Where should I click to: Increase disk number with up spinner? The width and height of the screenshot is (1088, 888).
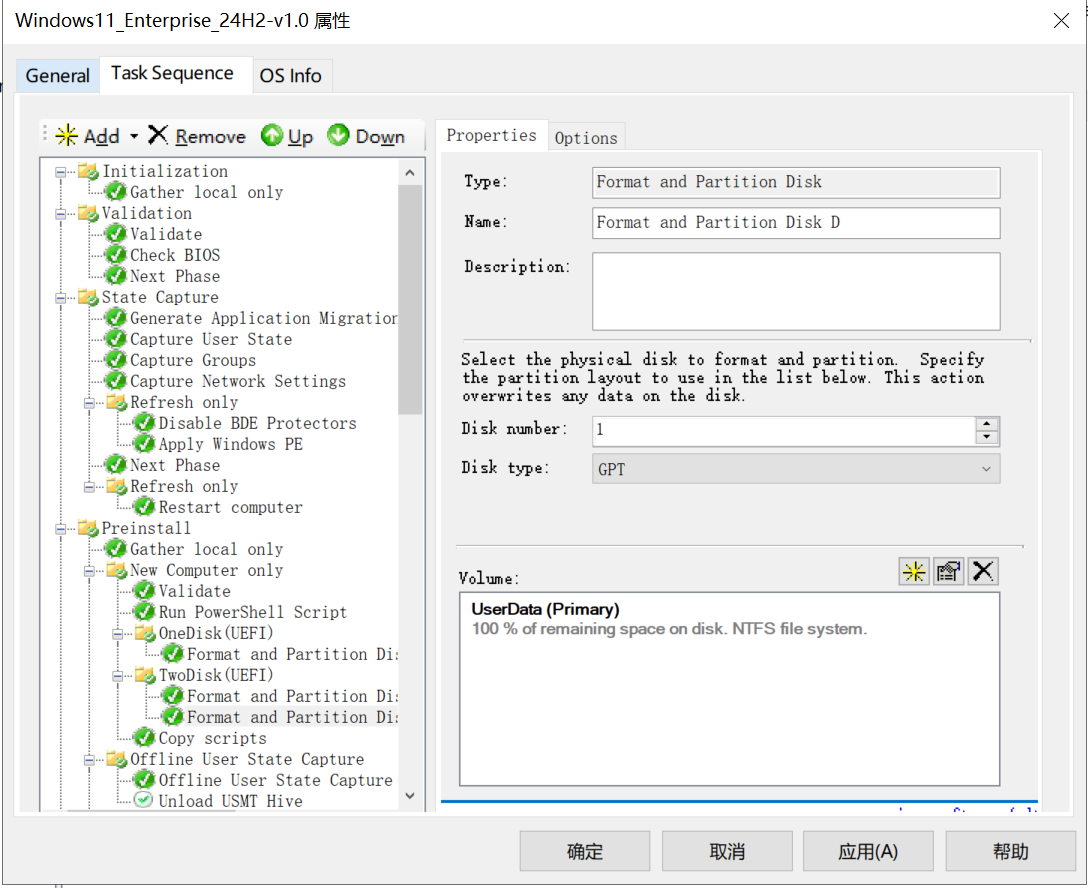click(987, 424)
